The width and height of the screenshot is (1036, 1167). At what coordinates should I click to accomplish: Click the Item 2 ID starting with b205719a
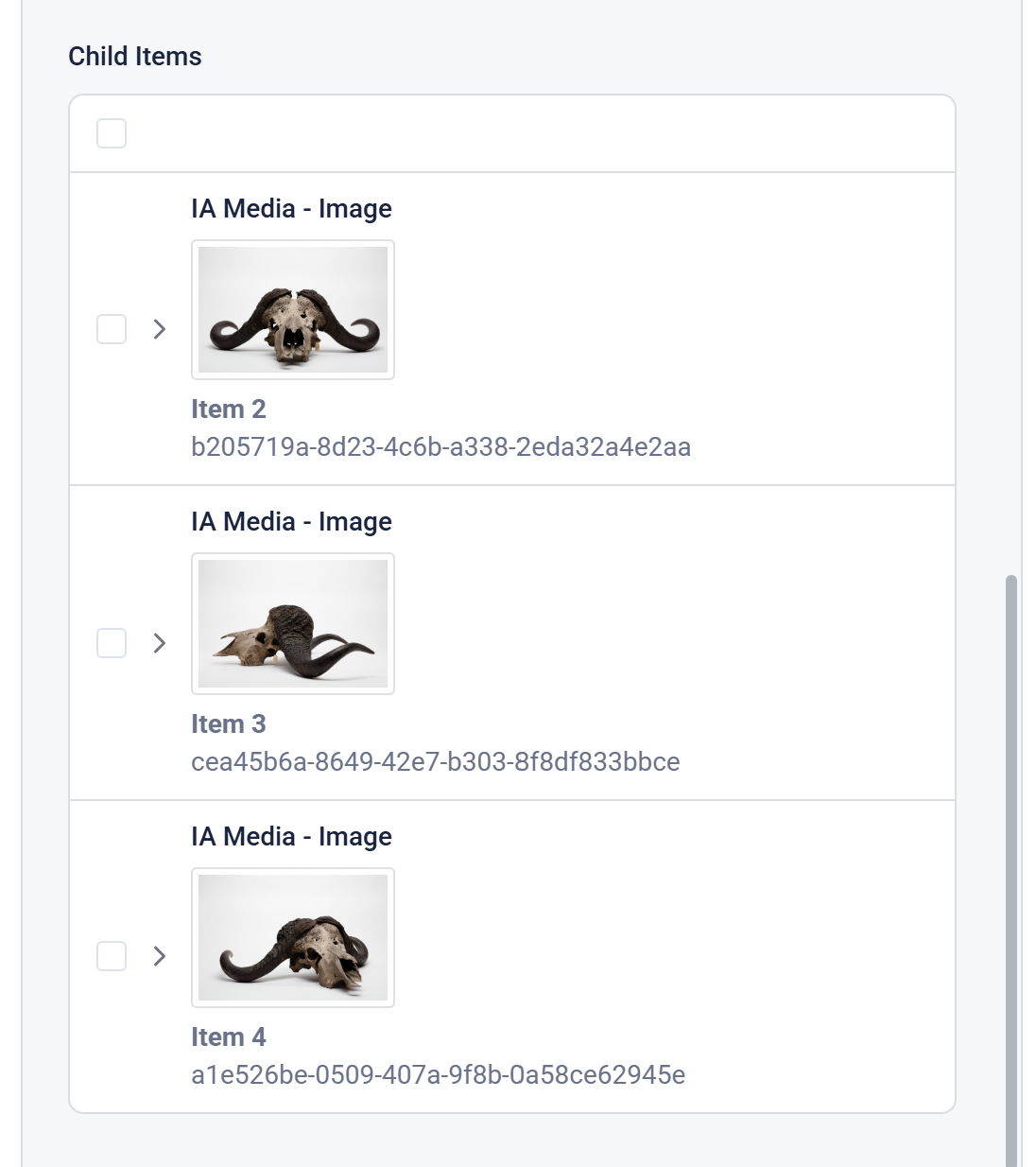[x=440, y=447]
